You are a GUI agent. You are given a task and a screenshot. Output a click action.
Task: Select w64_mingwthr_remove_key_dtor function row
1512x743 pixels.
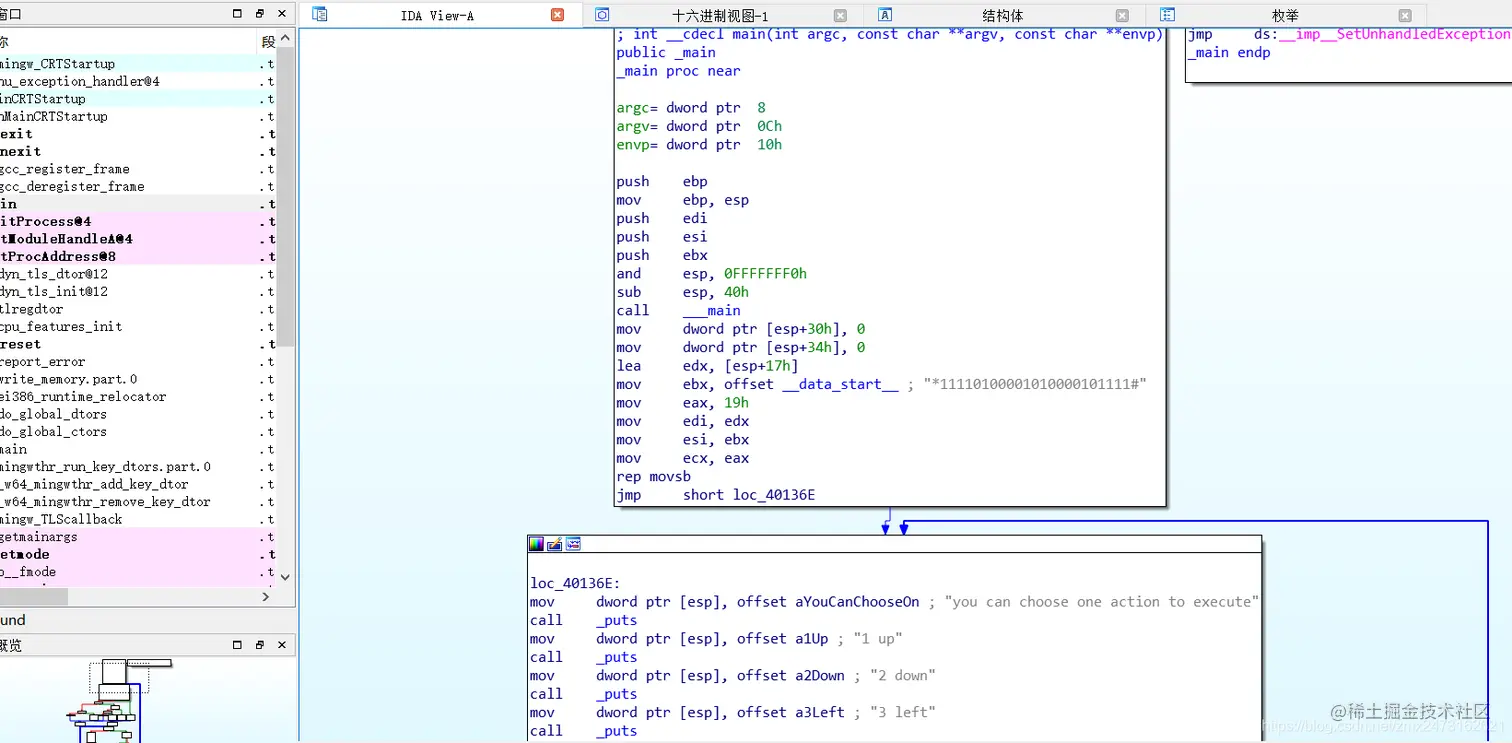pyautogui.click(x=138, y=501)
